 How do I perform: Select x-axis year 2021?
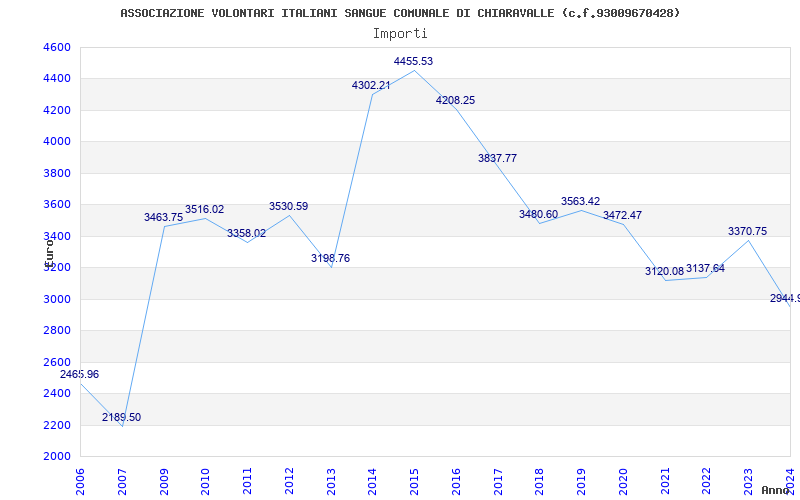click(x=665, y=481)
